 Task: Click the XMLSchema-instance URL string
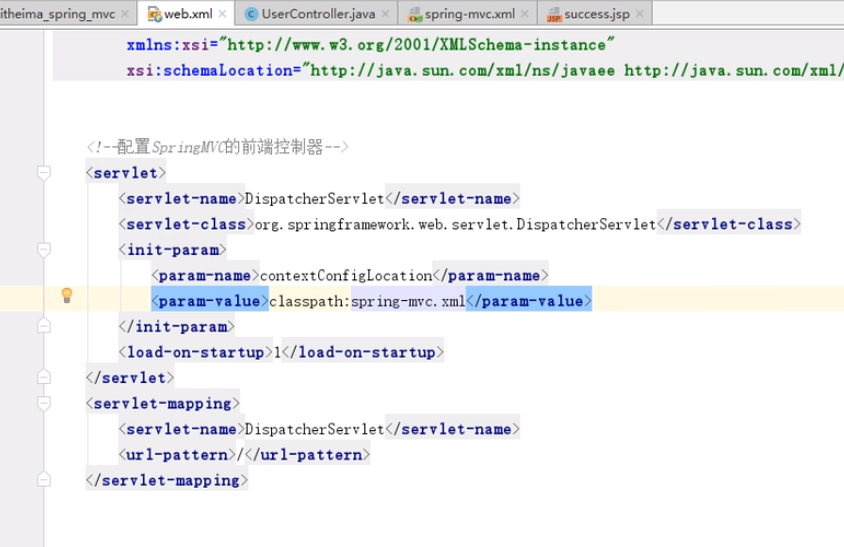pyautogui.click(x=417, y=45)
